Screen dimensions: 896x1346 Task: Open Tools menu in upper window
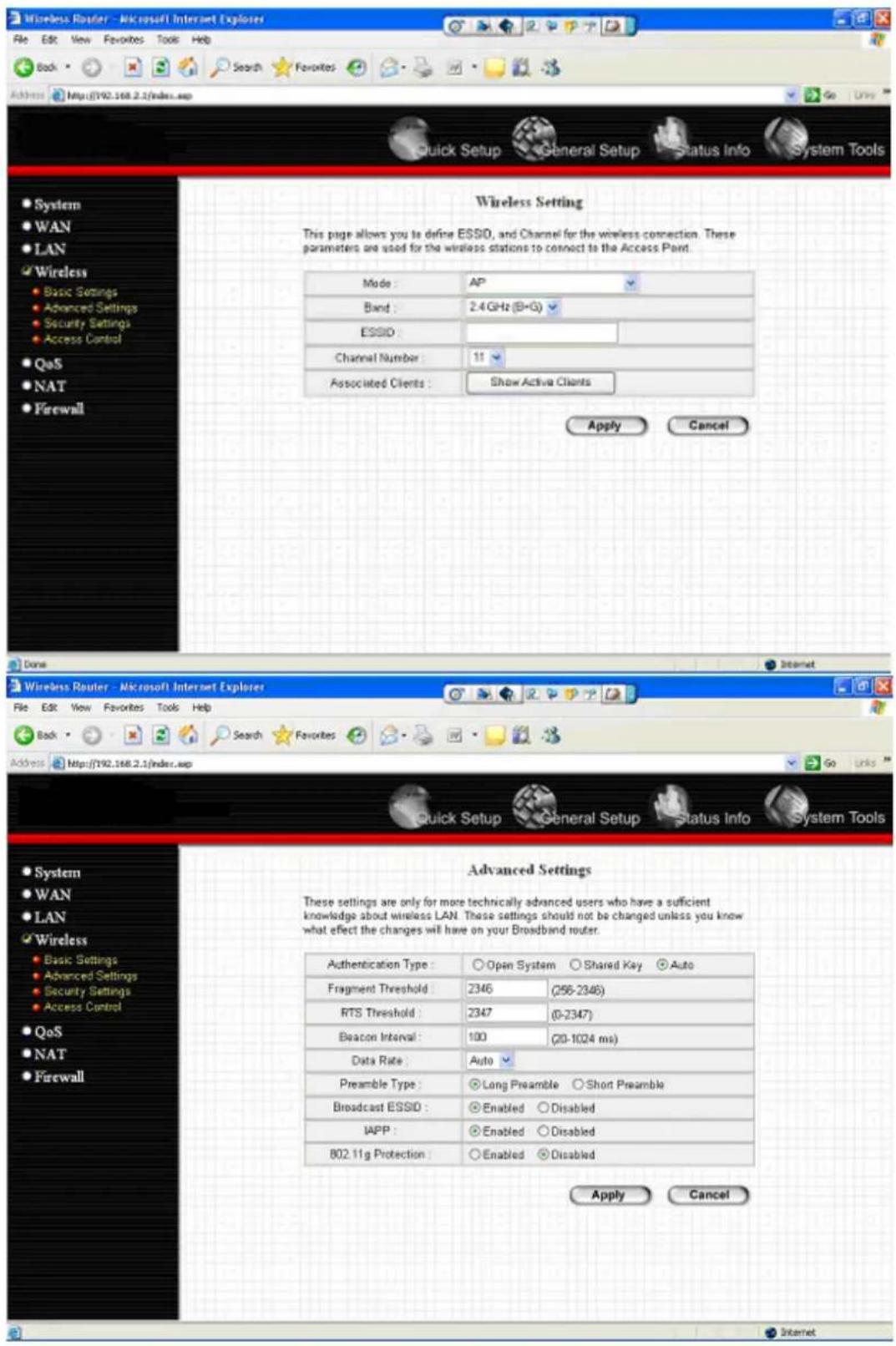tap(168, 39)
